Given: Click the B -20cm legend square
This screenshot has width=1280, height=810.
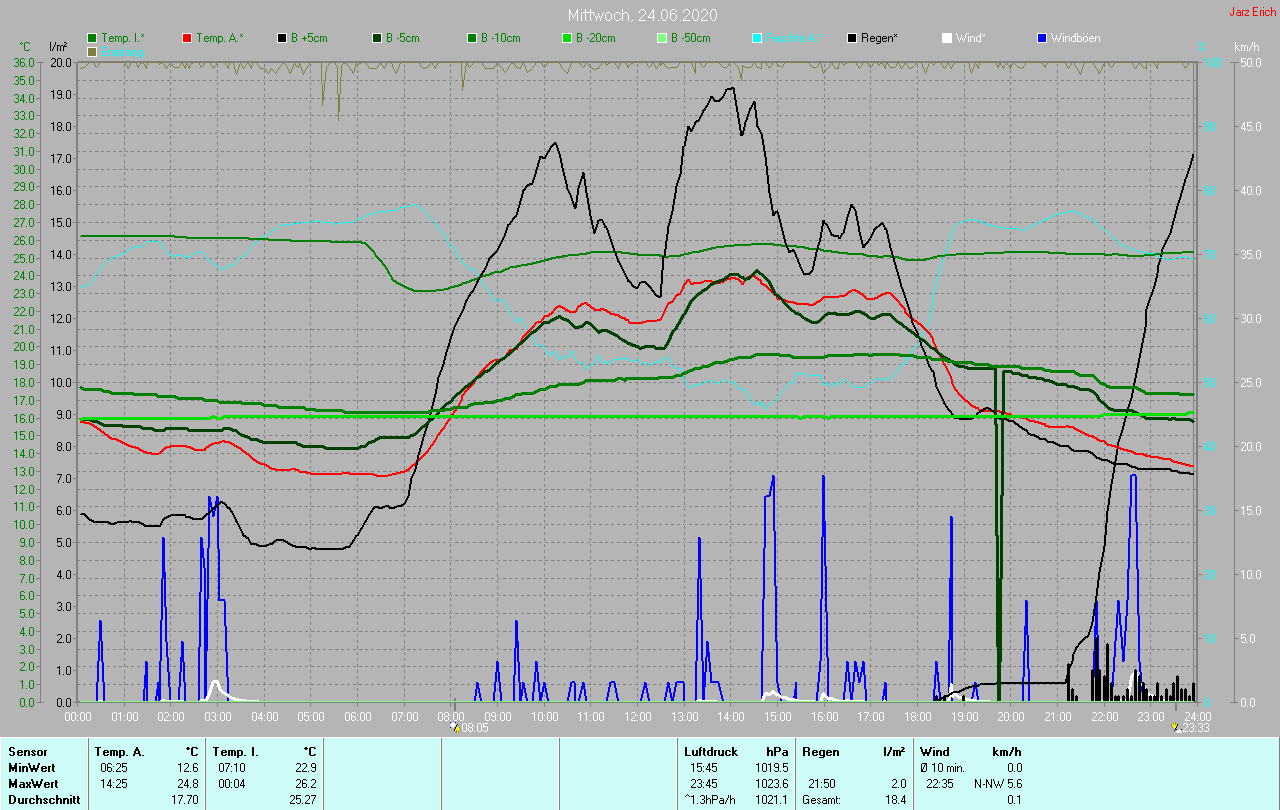Looking at the screenshot, I should pyautogui.click(x=567, y=38).
